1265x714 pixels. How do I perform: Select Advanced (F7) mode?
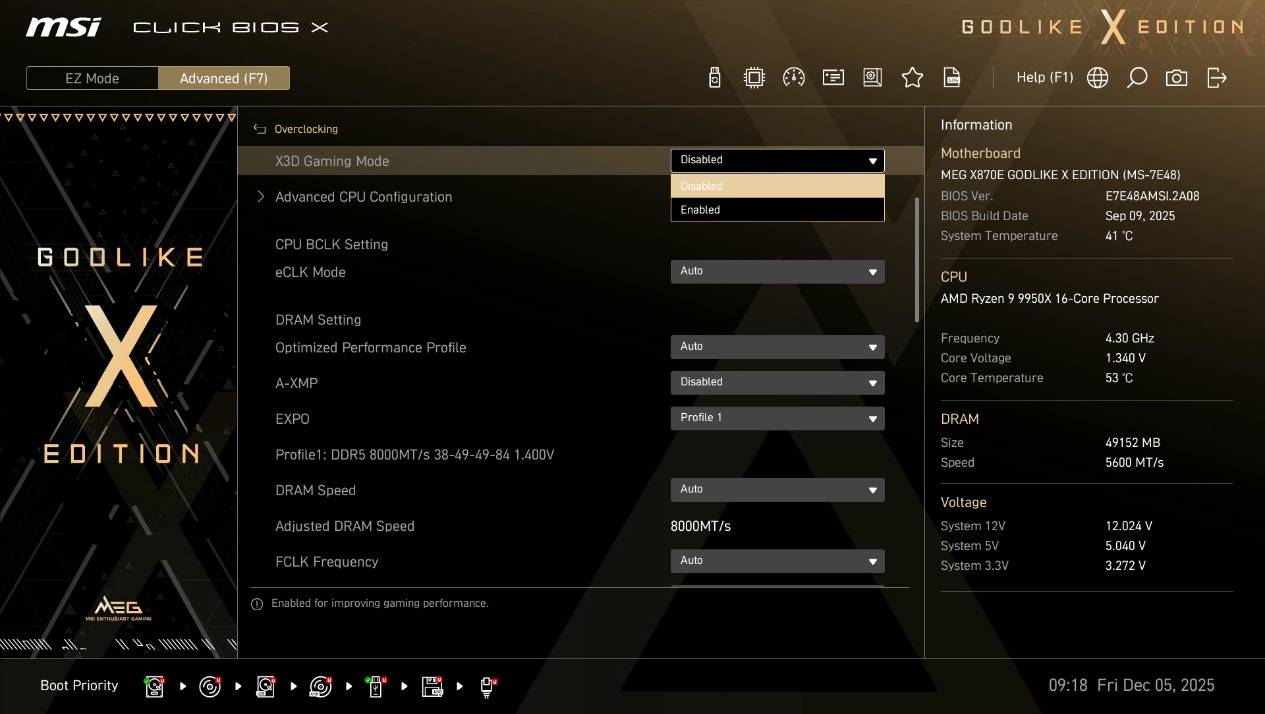pos(224,78)
